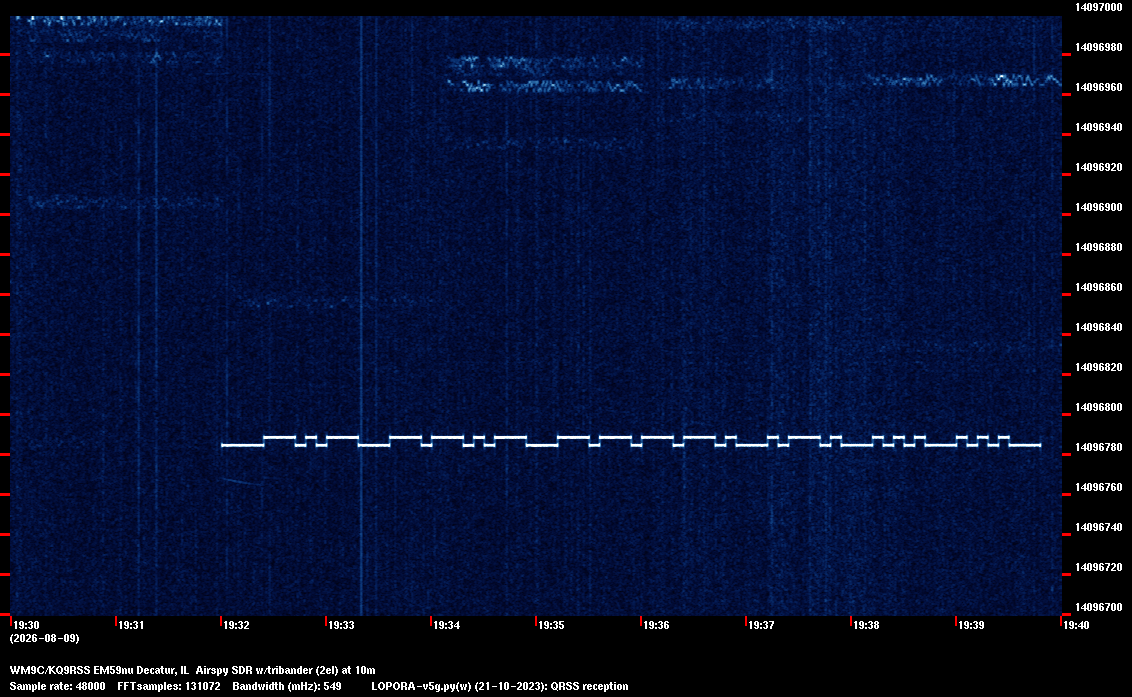Click the 19:36 time axis label

[656, 625]
